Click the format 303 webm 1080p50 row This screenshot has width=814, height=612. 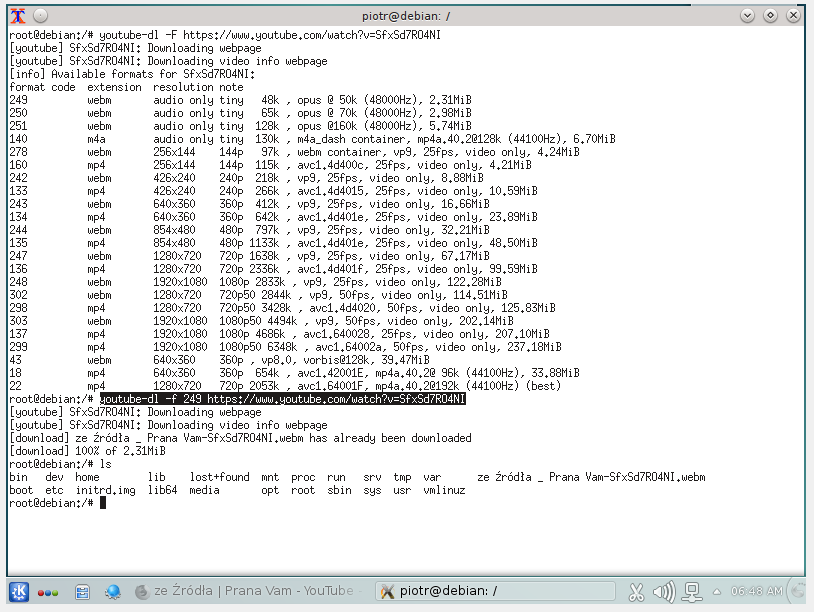(262, 321)
